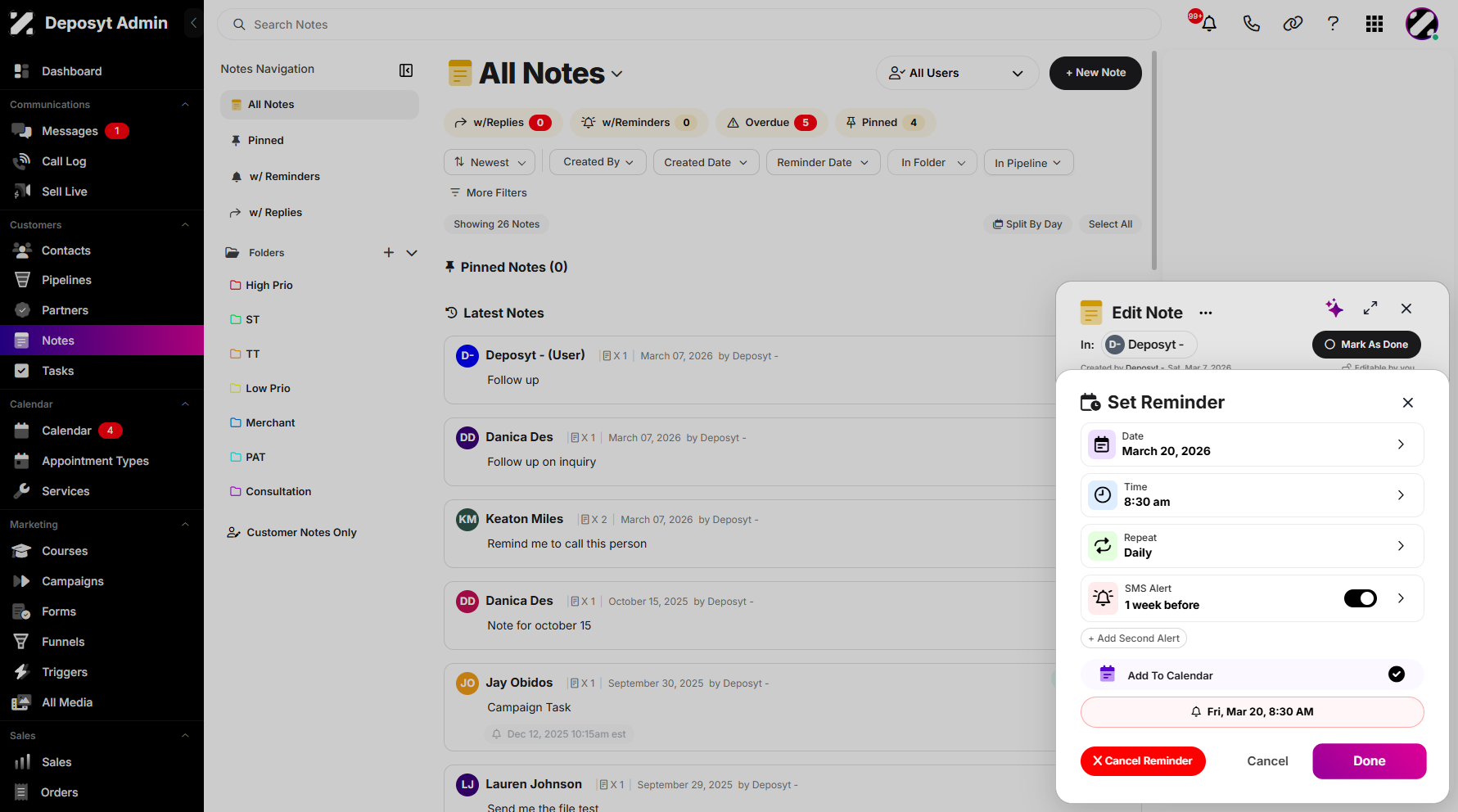
Task: Toggle Mark As Done
Action: [1366, 345]
